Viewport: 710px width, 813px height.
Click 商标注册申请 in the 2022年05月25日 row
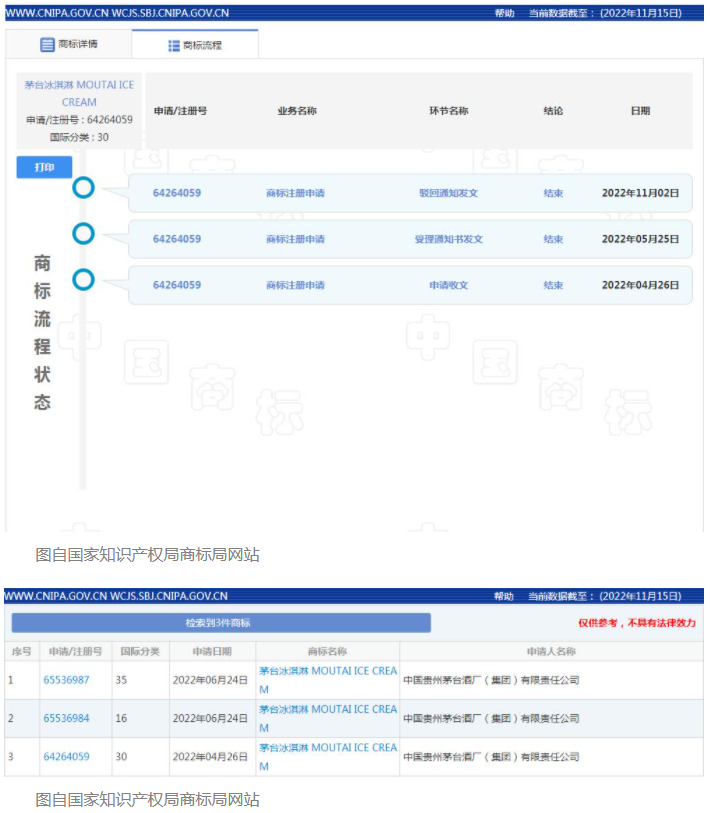[295, 239]
